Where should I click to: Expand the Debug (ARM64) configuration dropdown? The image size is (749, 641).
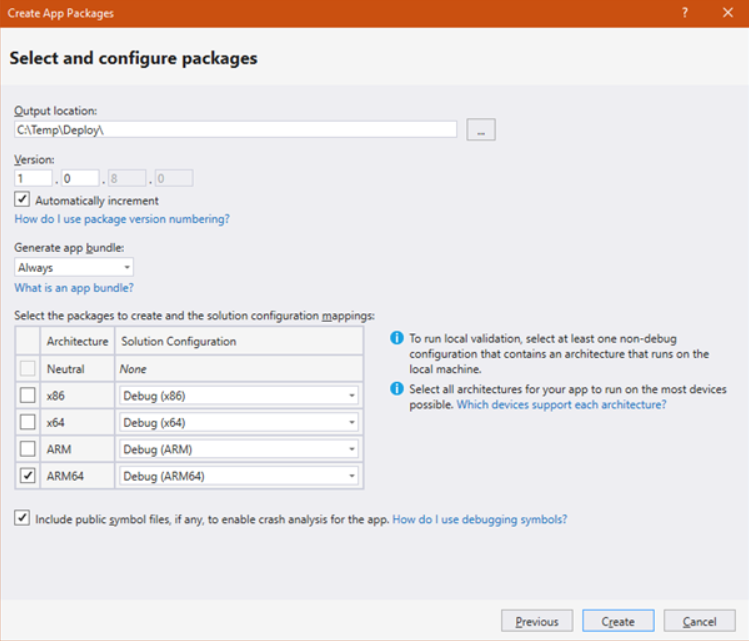coord(238,476)
